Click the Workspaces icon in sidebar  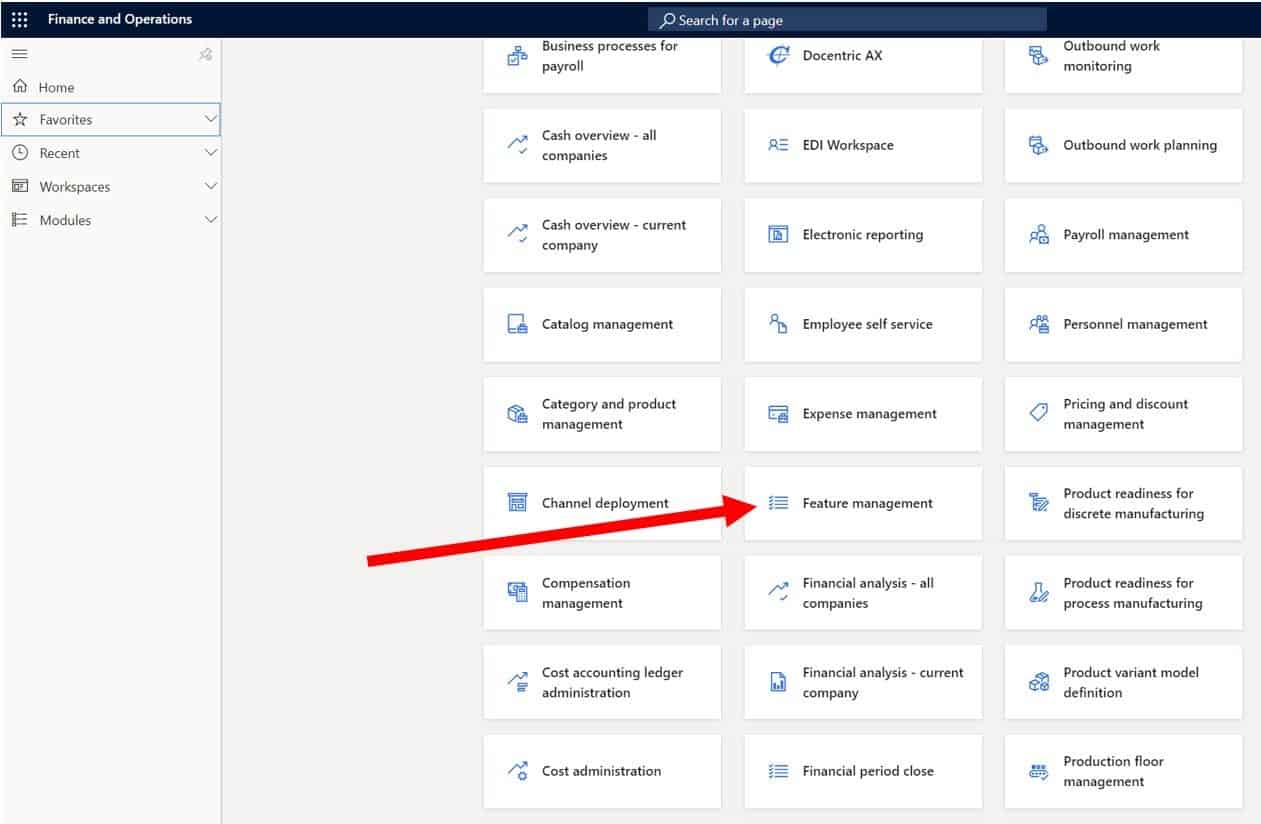[20, 186]
